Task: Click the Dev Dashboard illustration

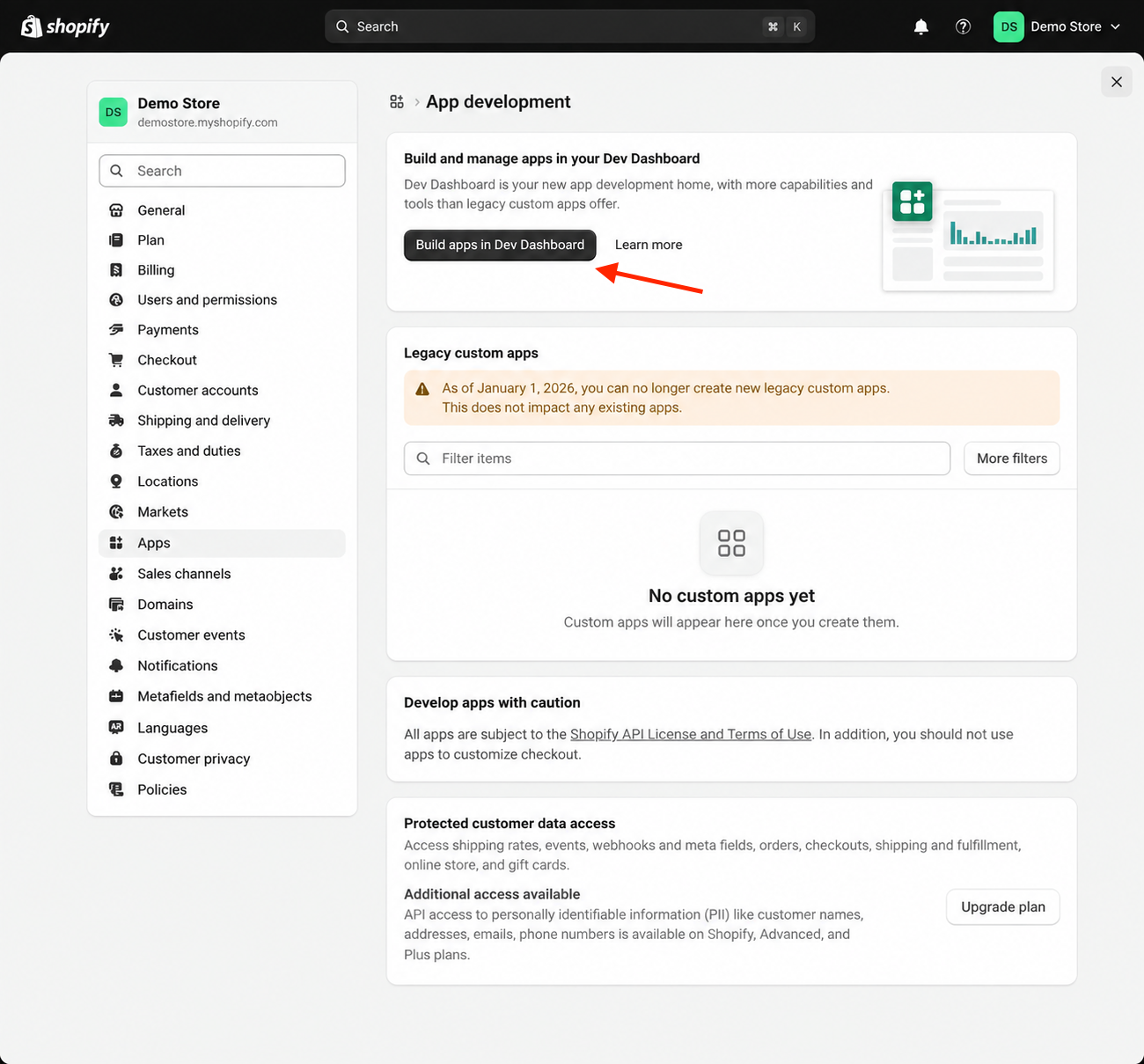Action: 968,236
